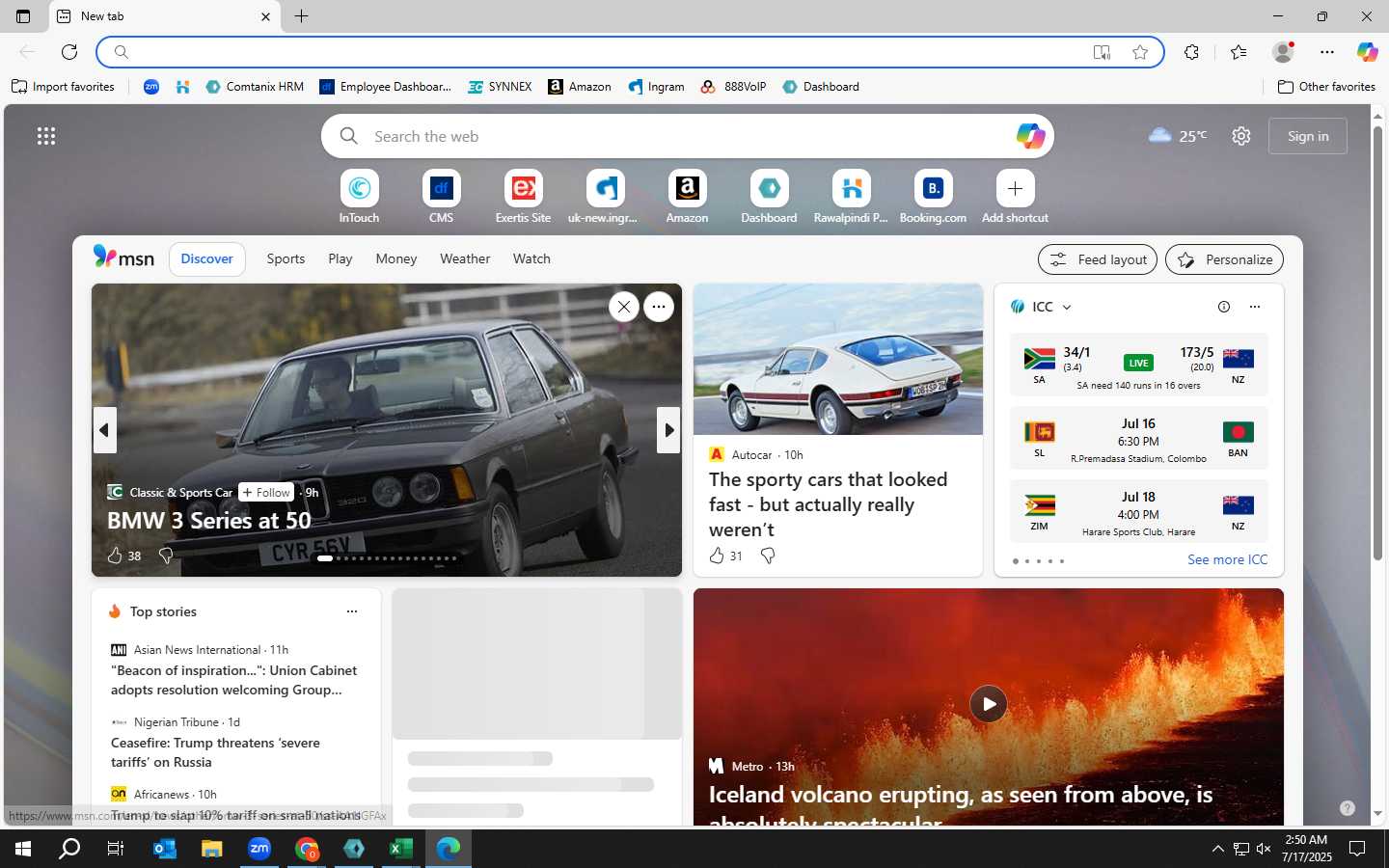The height and width of the screenshot is (868, 1389).
Task: Click the Sign in button
Action: 1308,136
